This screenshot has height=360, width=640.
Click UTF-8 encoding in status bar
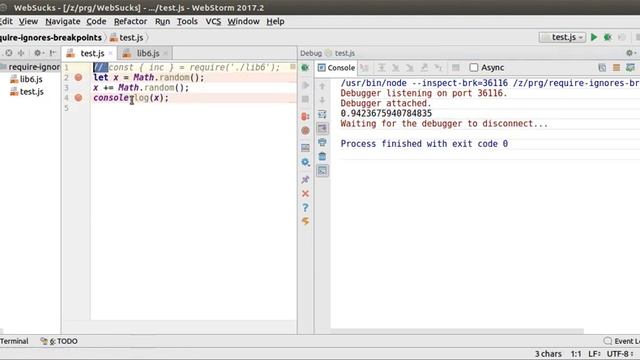(619, 353)
